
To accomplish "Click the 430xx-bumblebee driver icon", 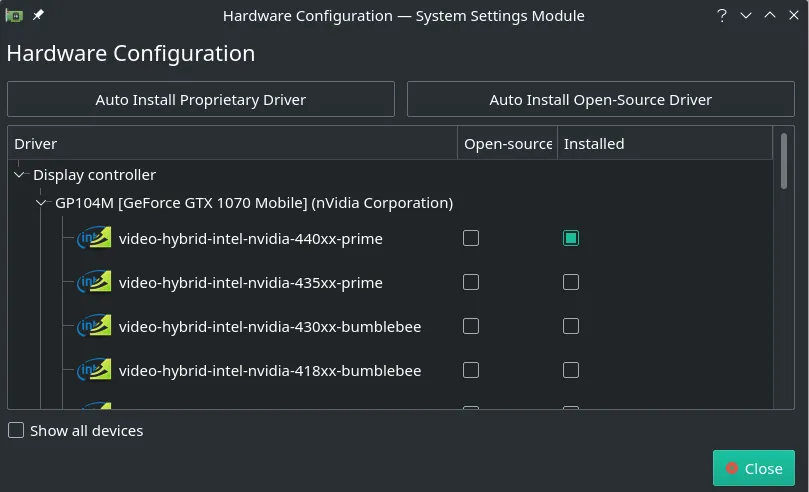I will (95, 327).
